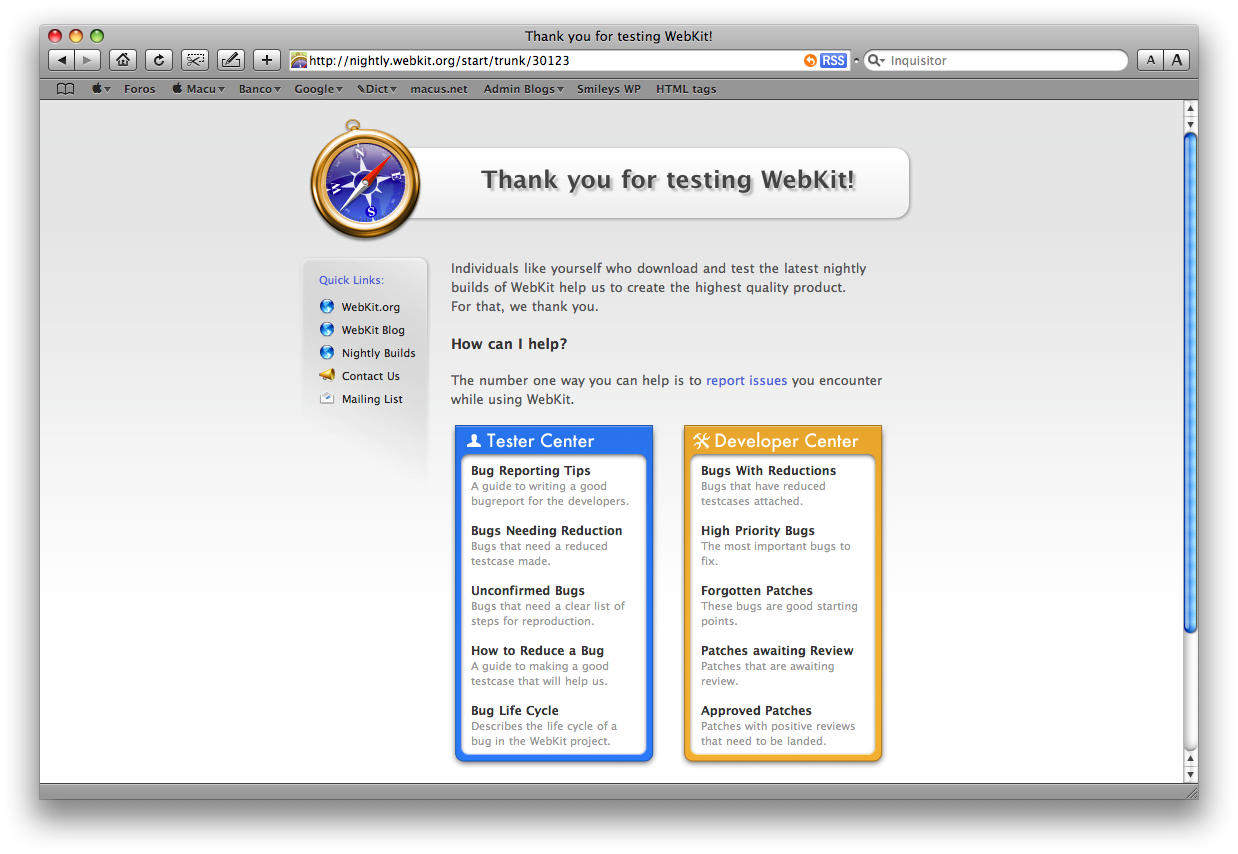Go back using the back arrow button

point(62,60)
